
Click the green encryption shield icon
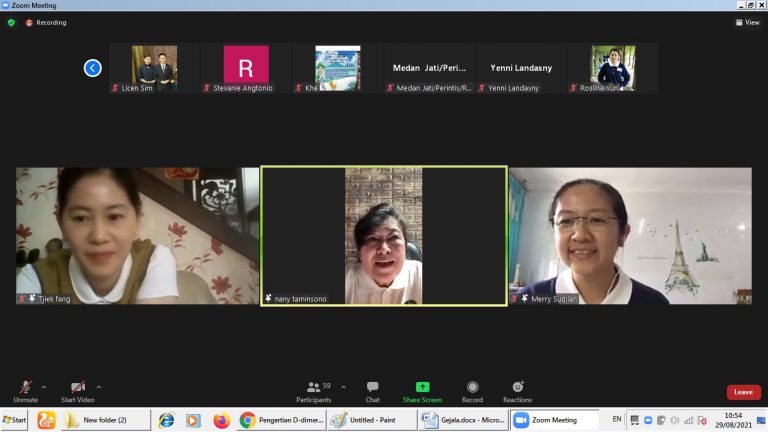(11, 22)
